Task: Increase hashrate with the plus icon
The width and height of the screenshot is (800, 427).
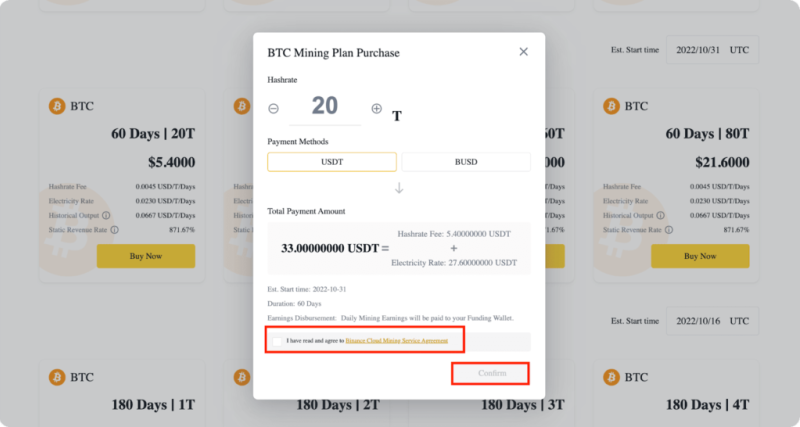Action: pyautogui.click(x=377, y=108)
